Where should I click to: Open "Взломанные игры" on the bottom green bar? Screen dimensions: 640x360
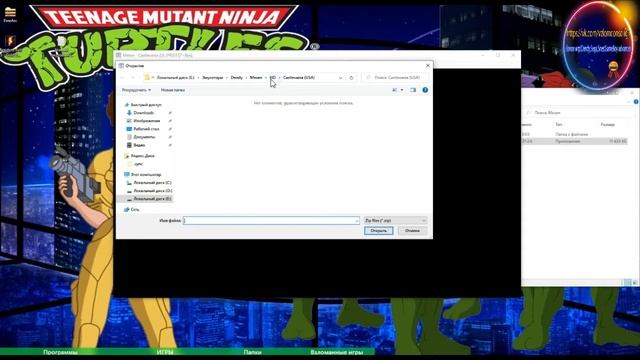point(337,352)
